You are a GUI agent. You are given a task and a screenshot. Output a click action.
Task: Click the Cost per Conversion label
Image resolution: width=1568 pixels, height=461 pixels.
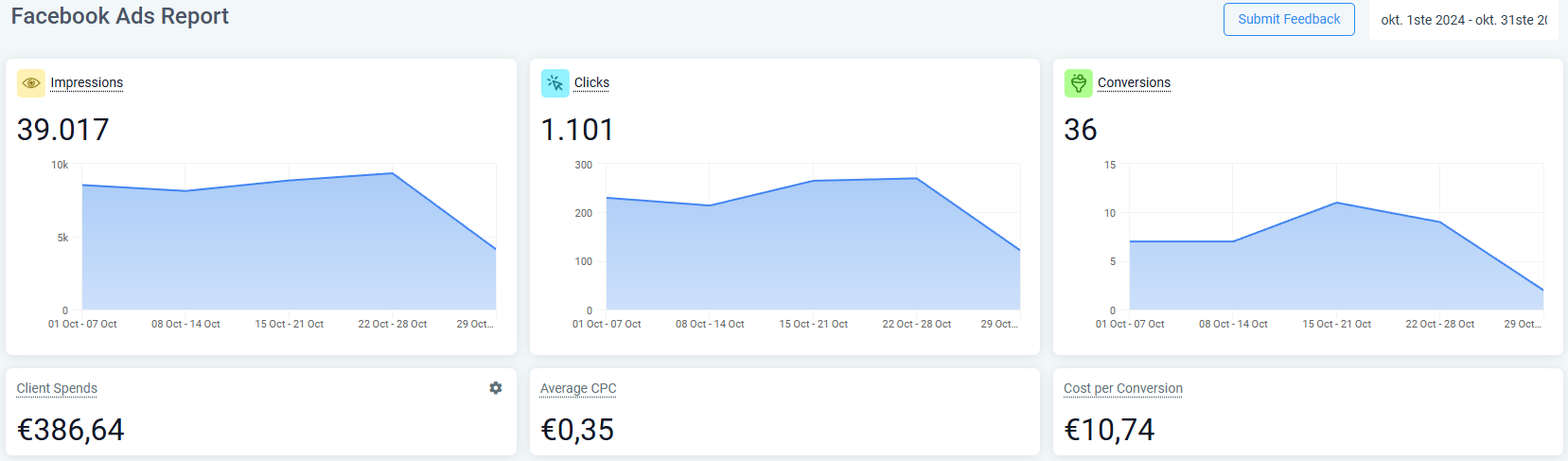click(x=1123, y=388)
